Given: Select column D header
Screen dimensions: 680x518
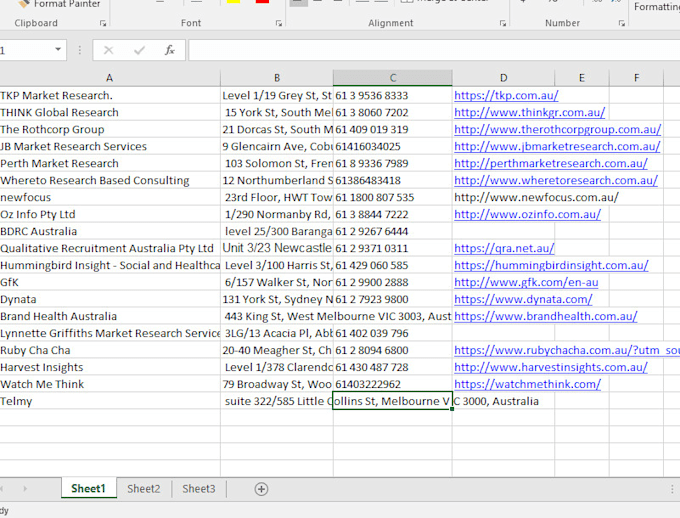Looking at the screenshot, I should tap(503, 78).
